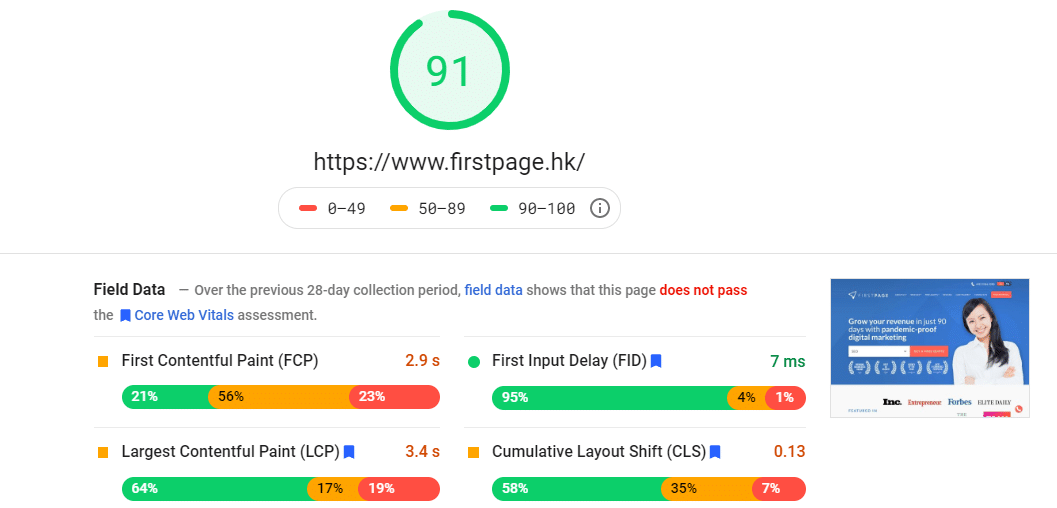Click the https://www.firstpage.hk/ URL text
The image size is (1057, 508).
(x=450, y=162)
